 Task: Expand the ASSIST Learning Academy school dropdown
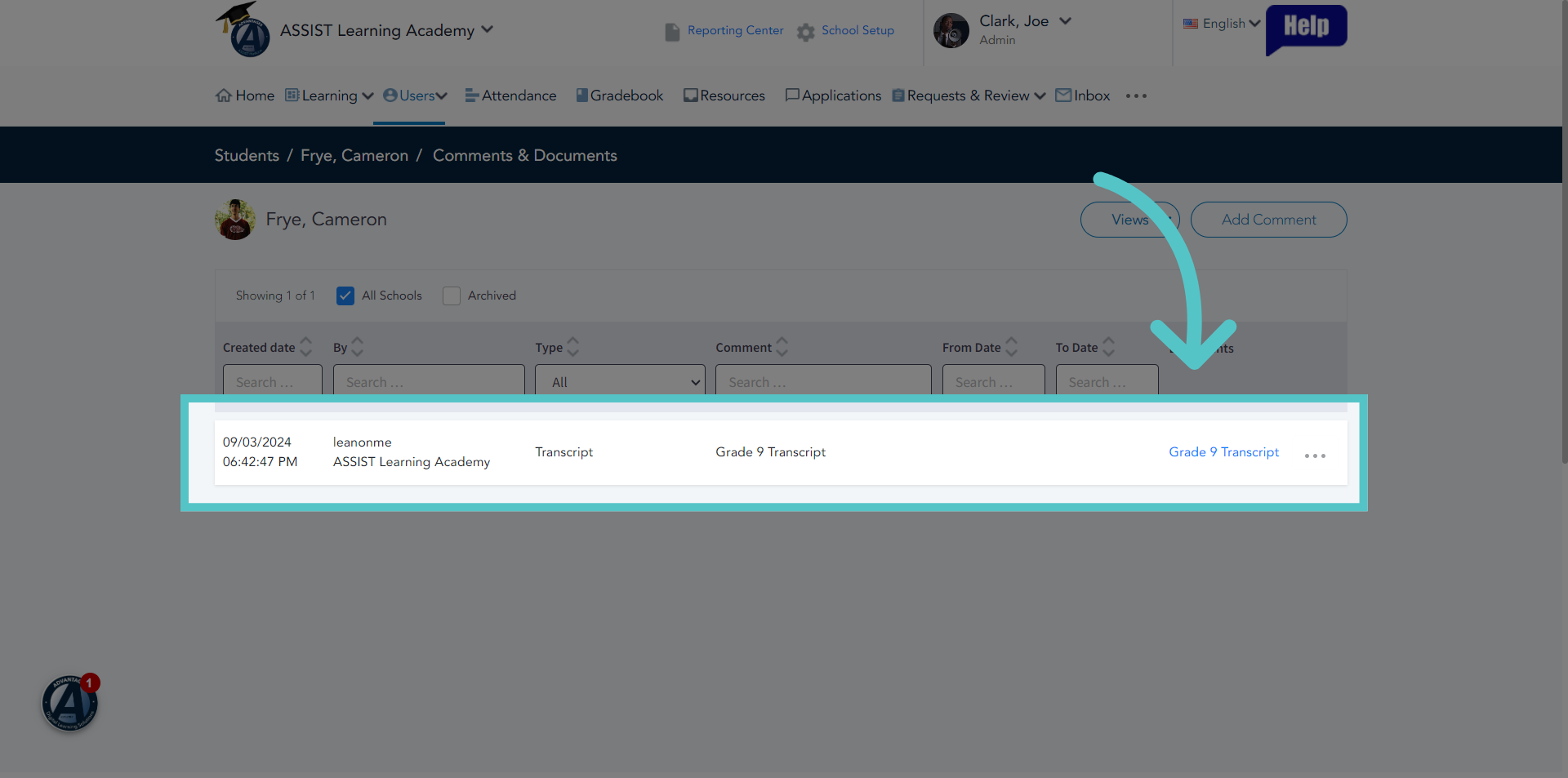pos(488,29)
